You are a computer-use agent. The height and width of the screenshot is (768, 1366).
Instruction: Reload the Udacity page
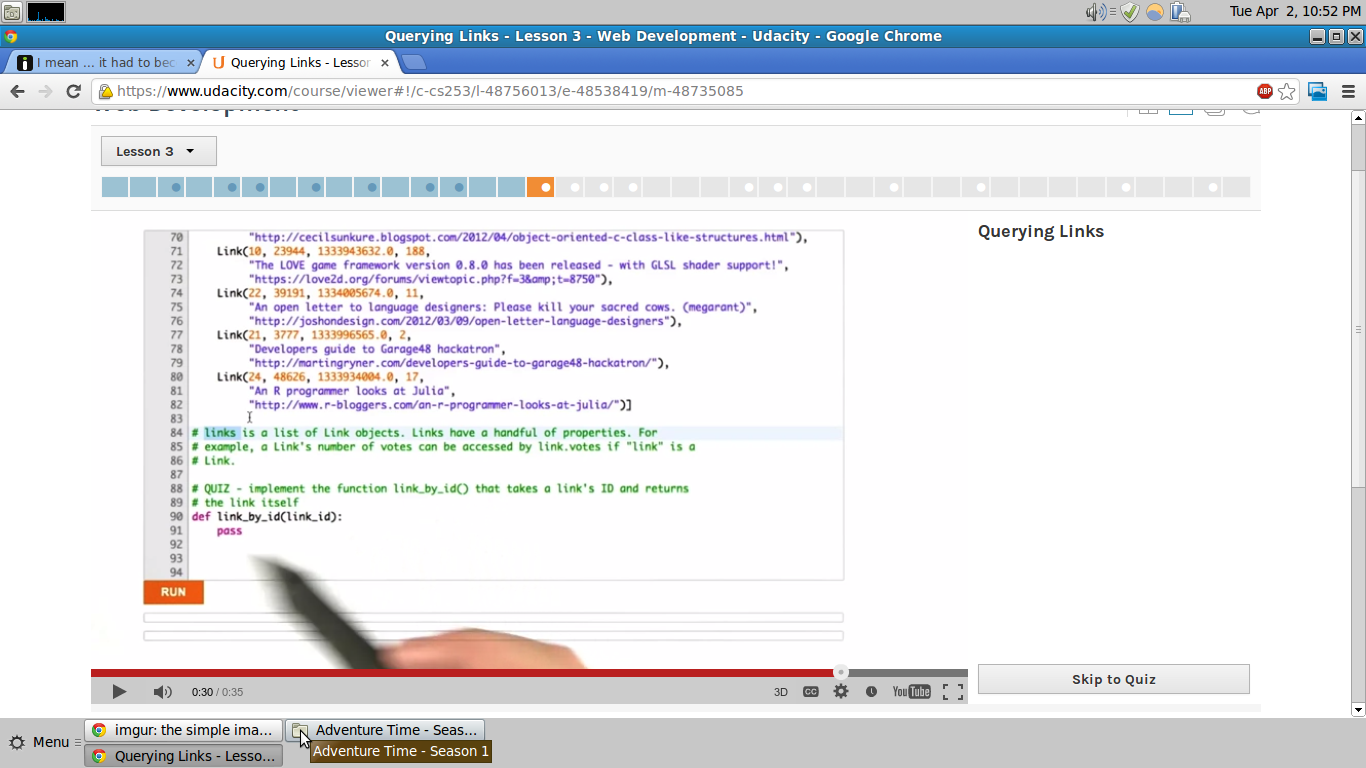(73, 91)
